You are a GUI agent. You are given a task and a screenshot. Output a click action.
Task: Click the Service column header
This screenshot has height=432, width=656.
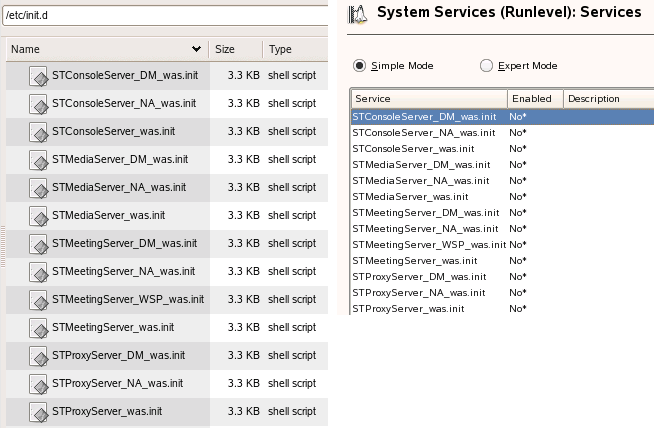point(428,99)
